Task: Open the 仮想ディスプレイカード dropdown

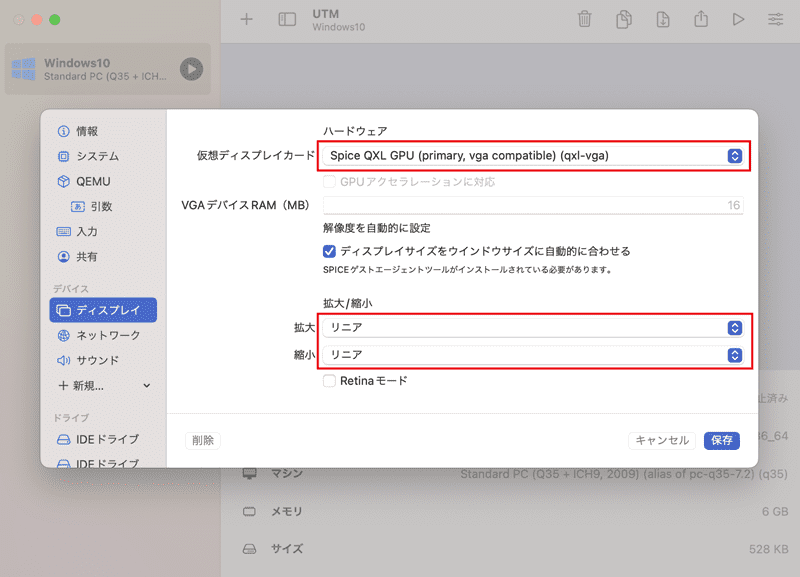Action: tap(533, 156)
